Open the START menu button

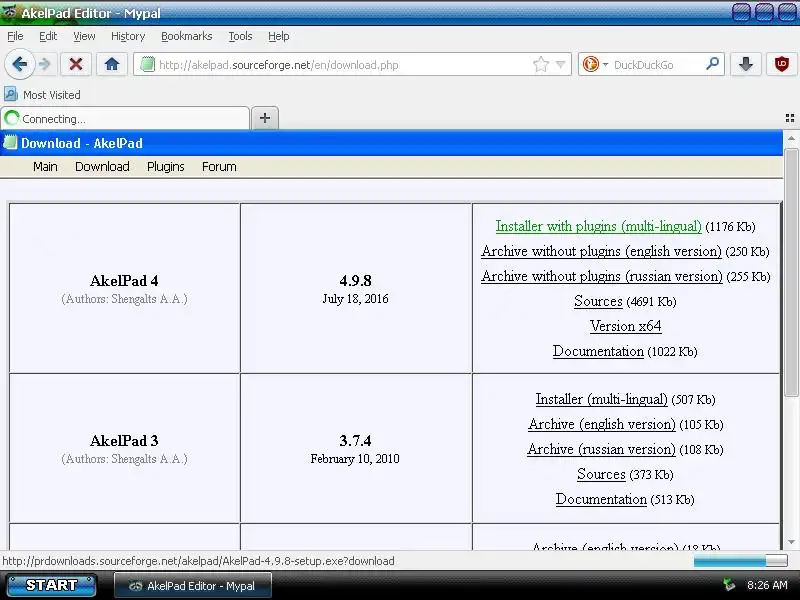(x=51, y=585)
